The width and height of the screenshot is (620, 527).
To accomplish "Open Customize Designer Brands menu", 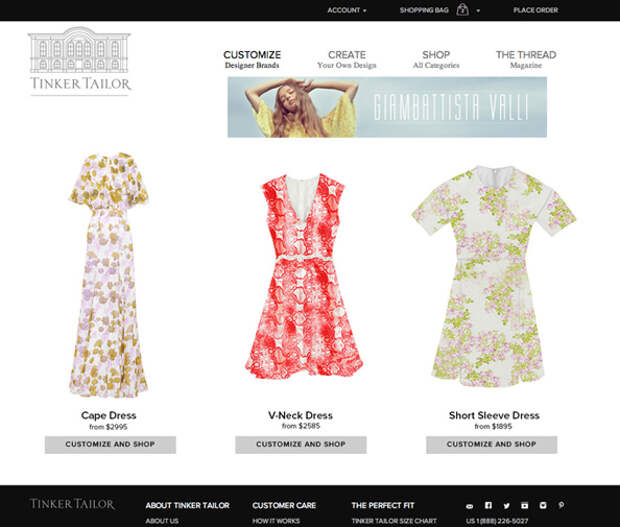I will point(252,59).
